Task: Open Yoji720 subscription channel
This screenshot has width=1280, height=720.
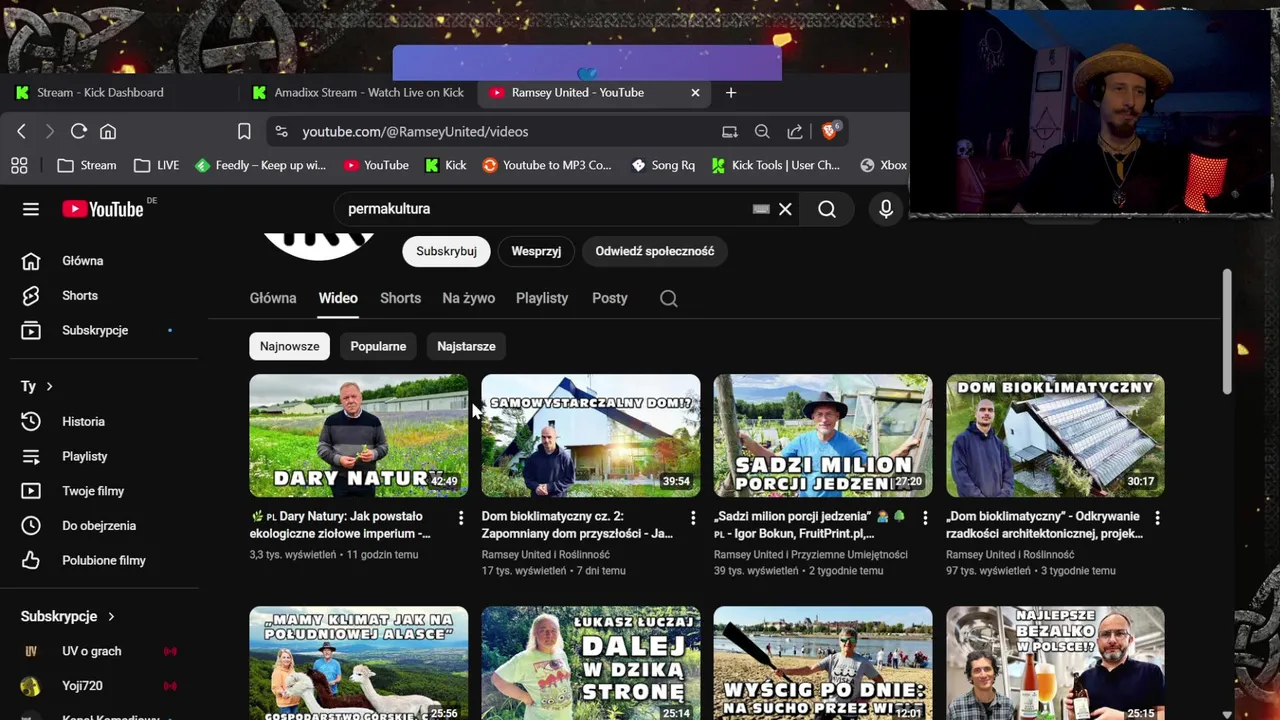Action: [x=104, y=686]
